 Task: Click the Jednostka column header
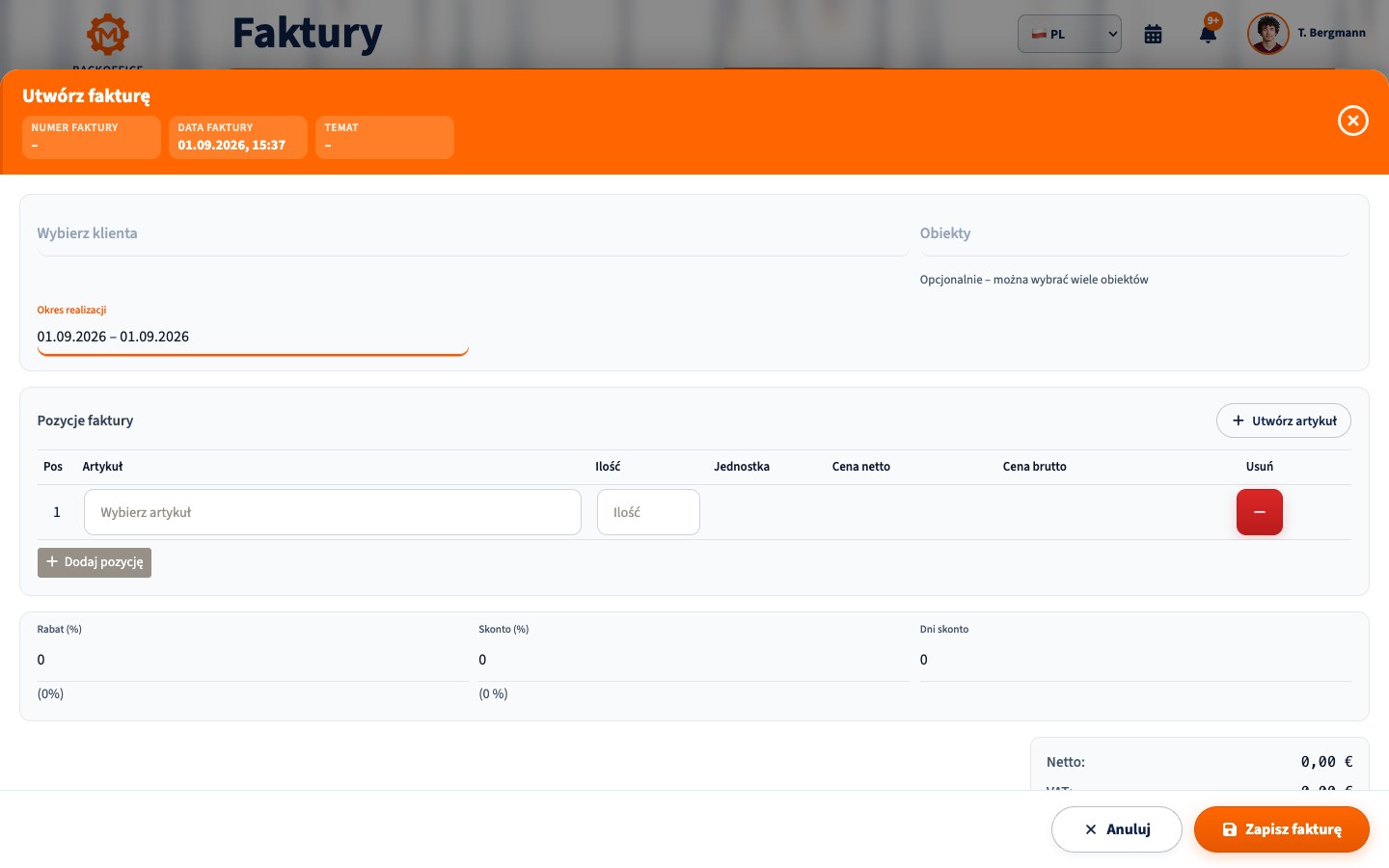tap(742, 467)
